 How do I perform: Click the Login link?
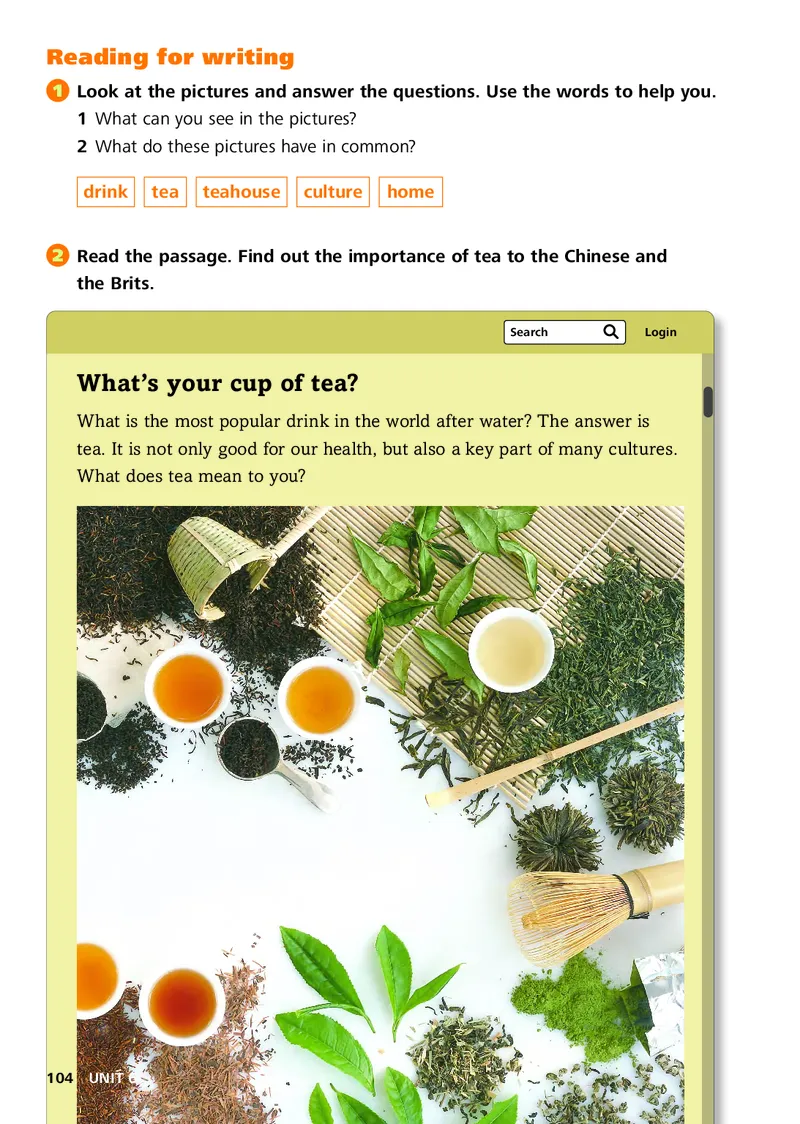tap(660, 332)
